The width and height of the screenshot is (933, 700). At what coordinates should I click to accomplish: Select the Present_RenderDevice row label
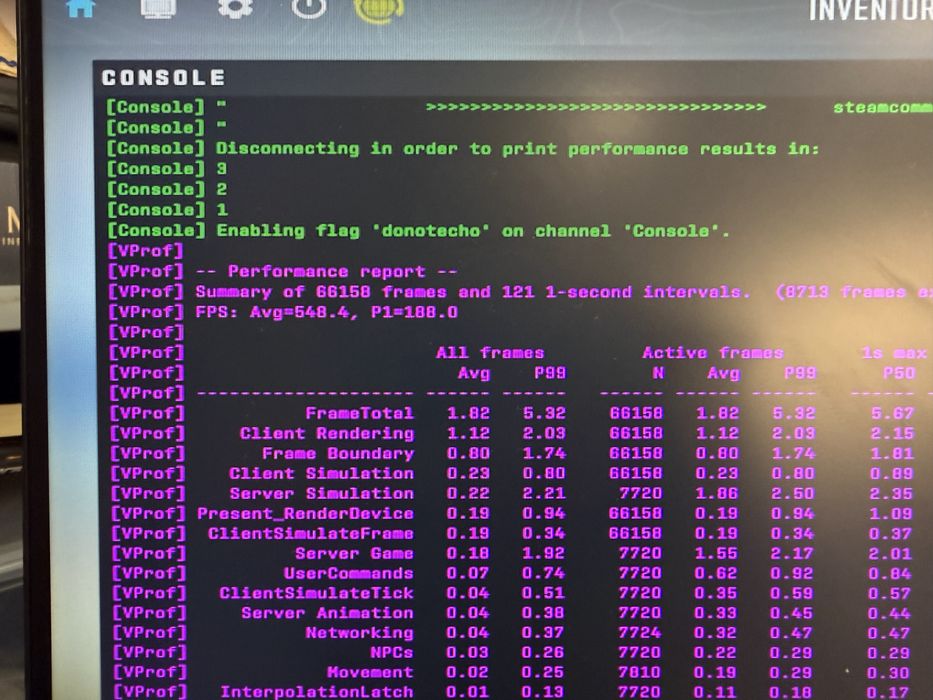[x=305, y=514]
